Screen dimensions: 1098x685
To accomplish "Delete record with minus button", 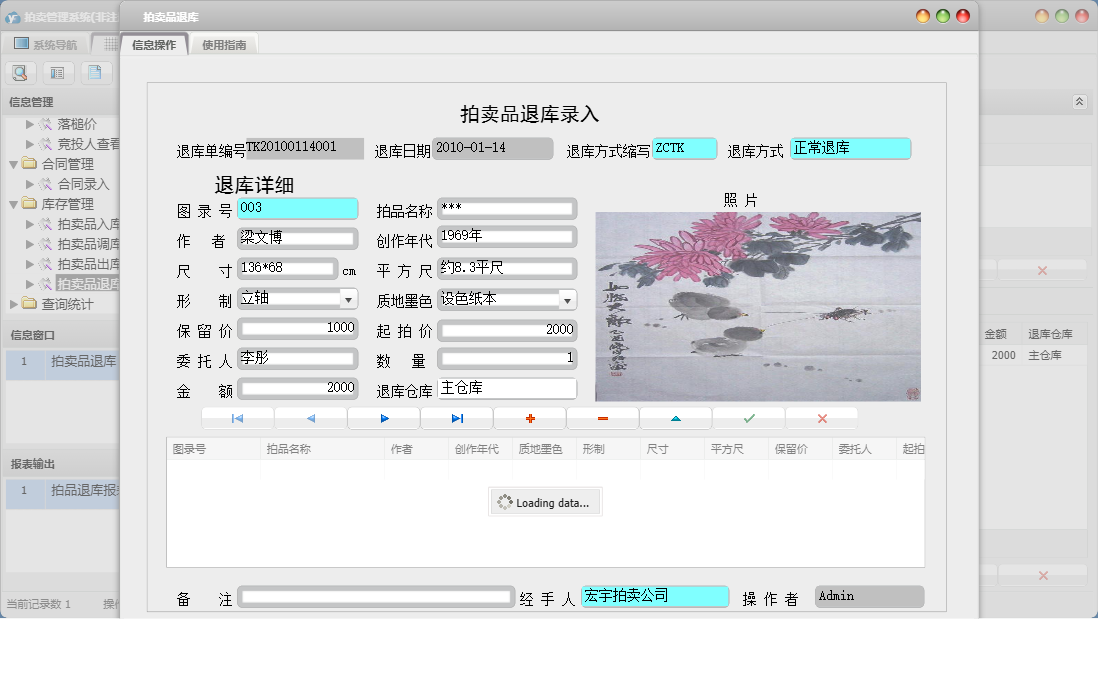I will [603, 418].
